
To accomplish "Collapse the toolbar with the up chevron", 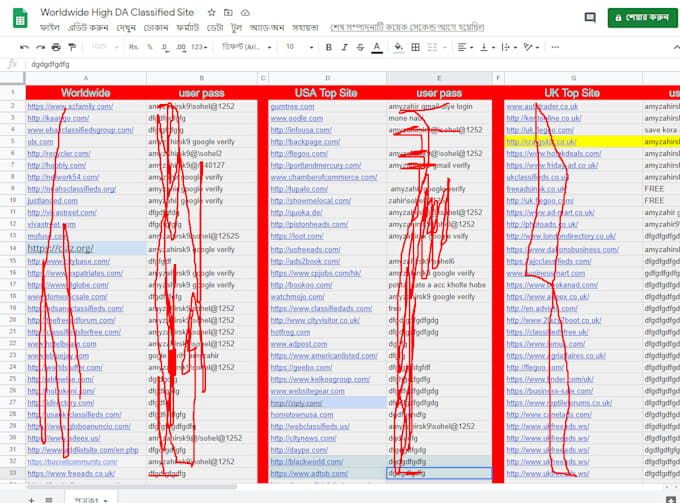I will (676, 47).
